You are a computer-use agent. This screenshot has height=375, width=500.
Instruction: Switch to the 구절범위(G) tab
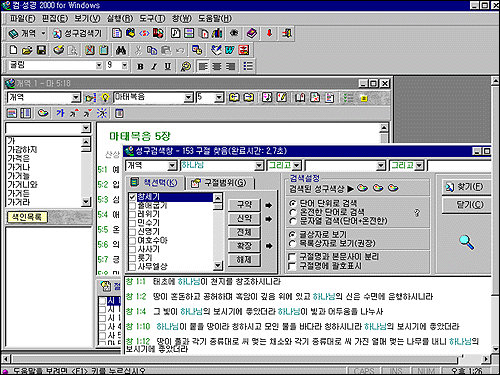(220, 183)
